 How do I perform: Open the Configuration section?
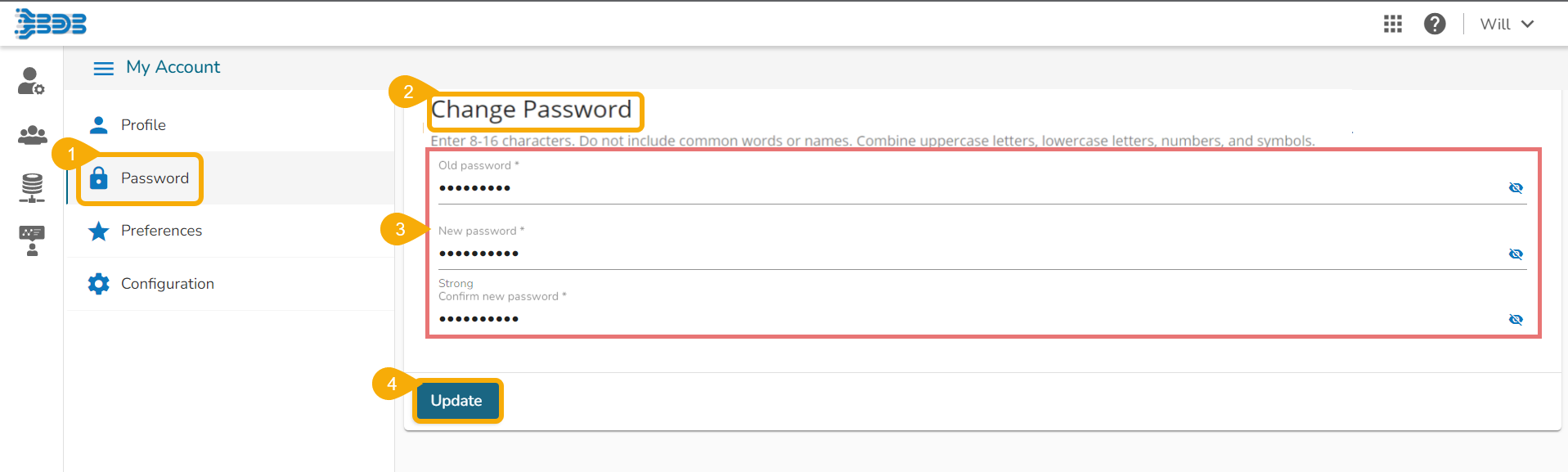point(167,284)
